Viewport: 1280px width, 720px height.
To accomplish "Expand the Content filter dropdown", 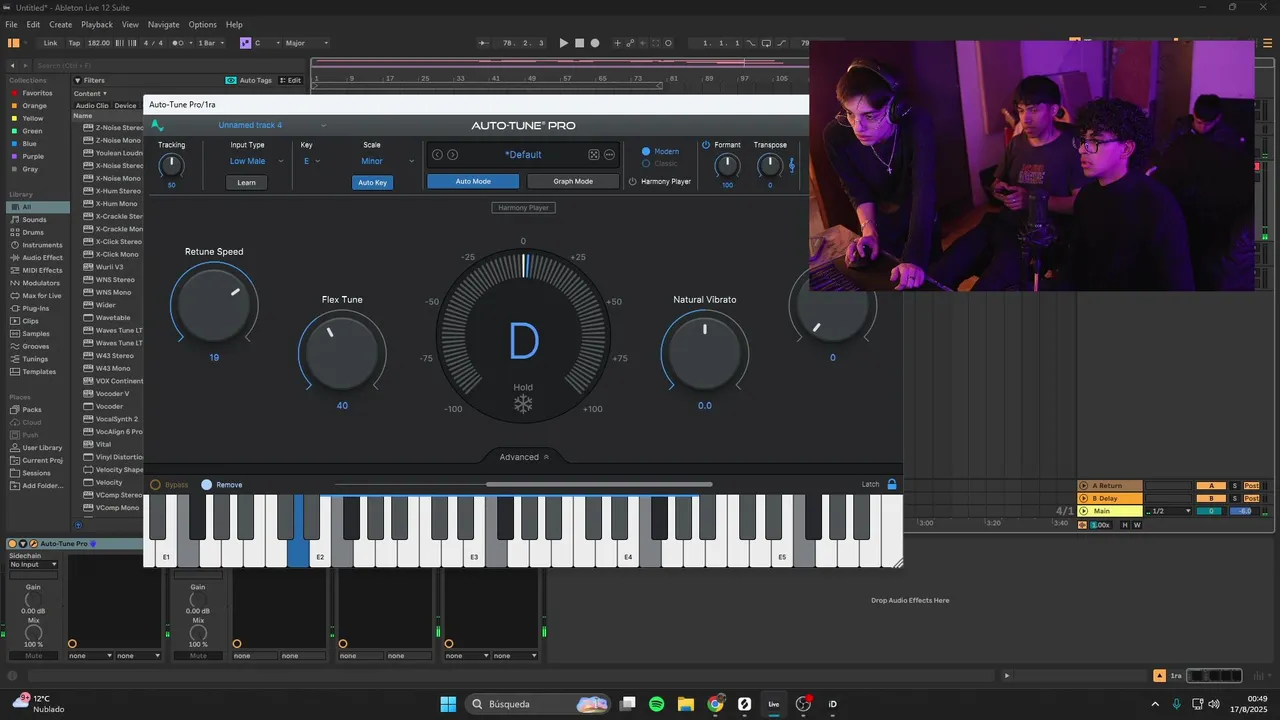I will point(90,94).
